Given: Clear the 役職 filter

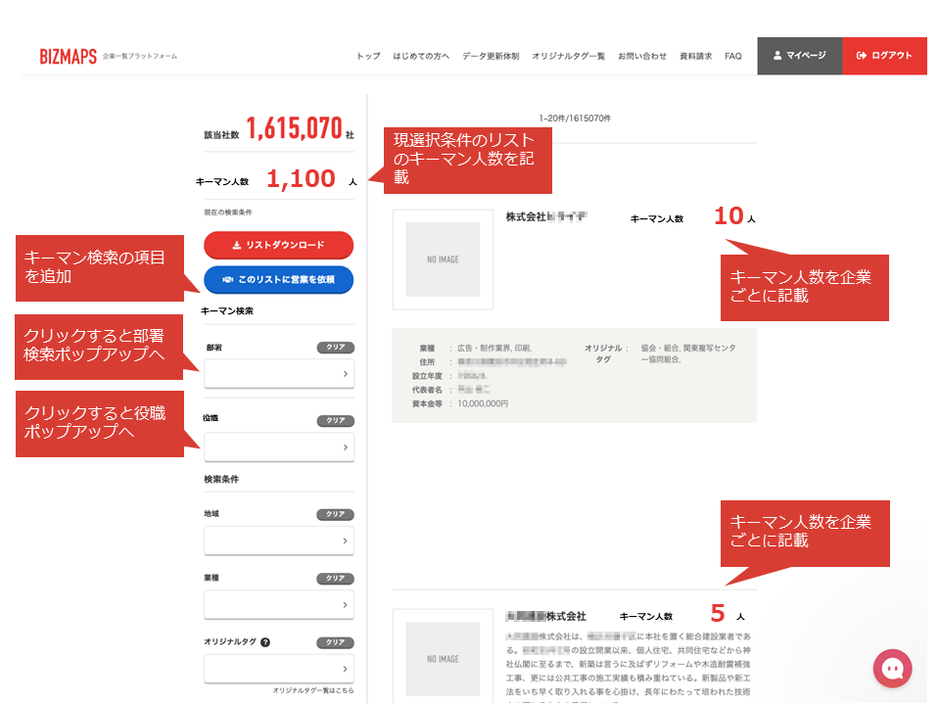Looking at the screenshot, I should point(335,421).
